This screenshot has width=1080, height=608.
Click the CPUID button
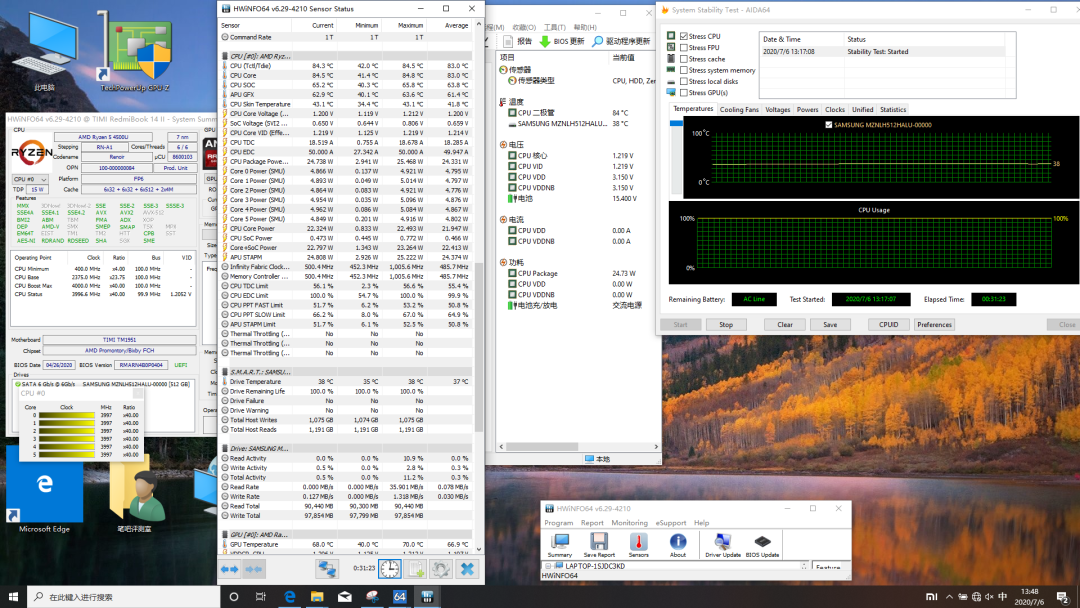[x=889, y=324]
